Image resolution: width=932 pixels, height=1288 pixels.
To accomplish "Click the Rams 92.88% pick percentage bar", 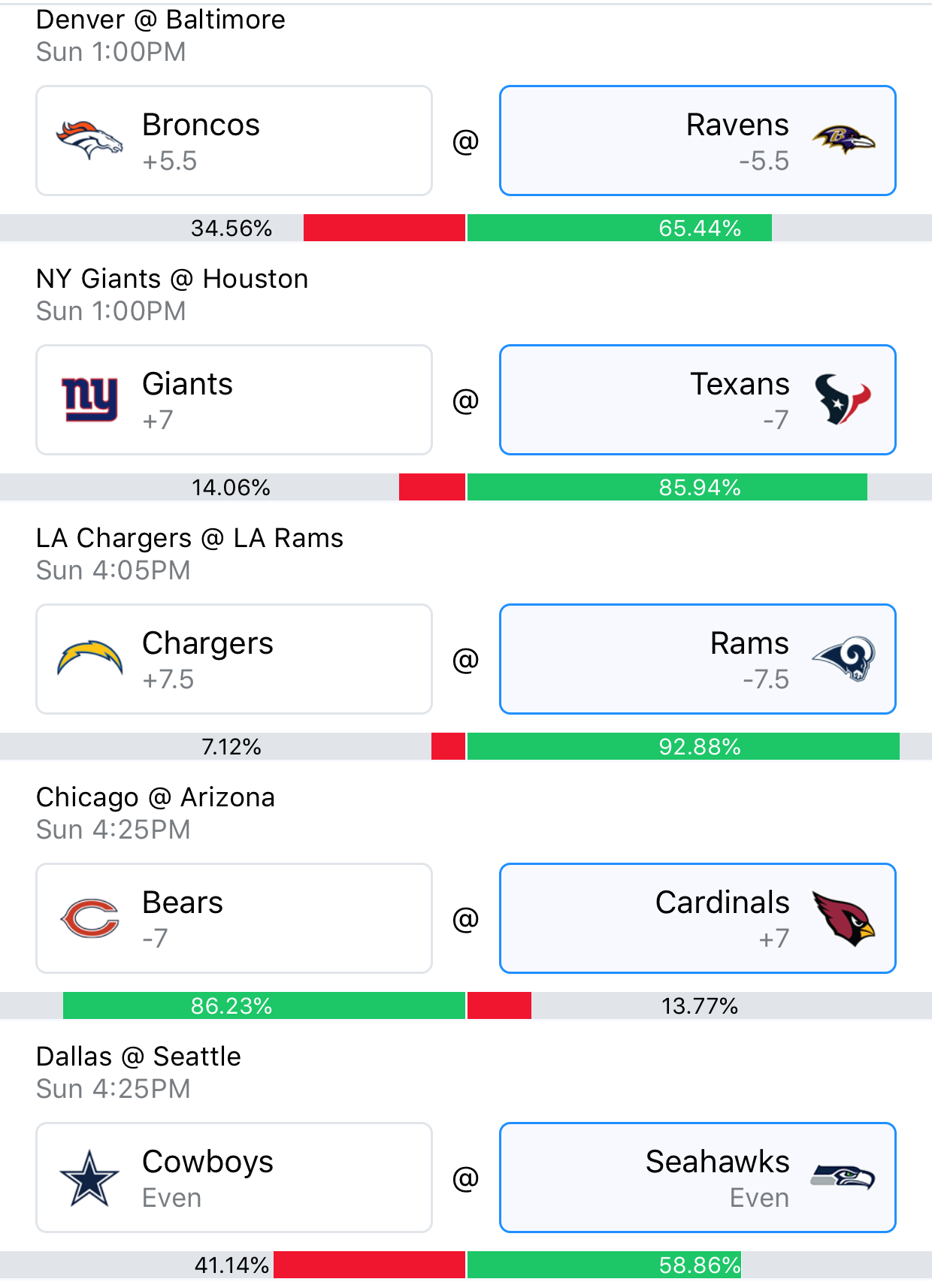I will (683, 746).
